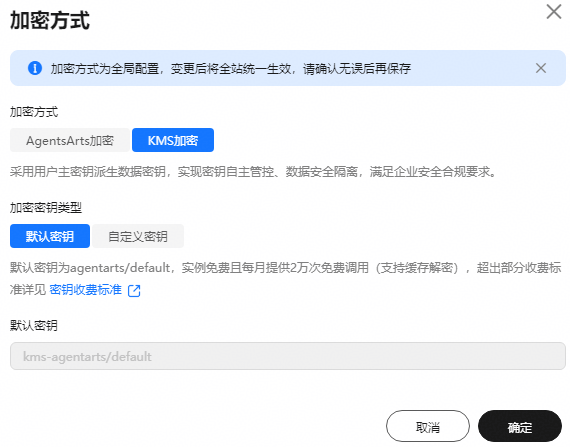
Task: Open the external link icon after 密钥收费标准
Action: point(134,290)
